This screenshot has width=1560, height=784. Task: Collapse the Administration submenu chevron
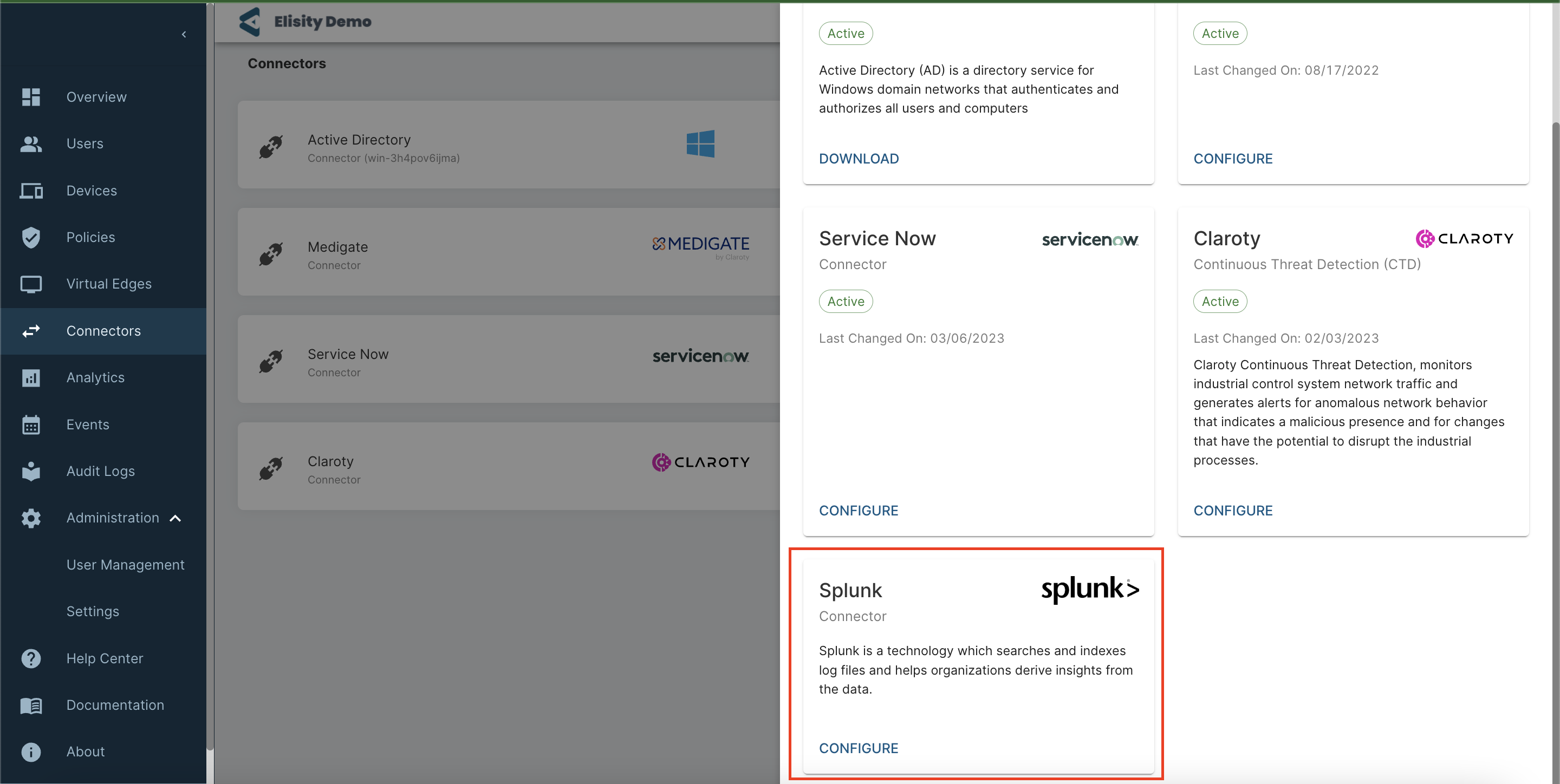click(x=175, y=518)
